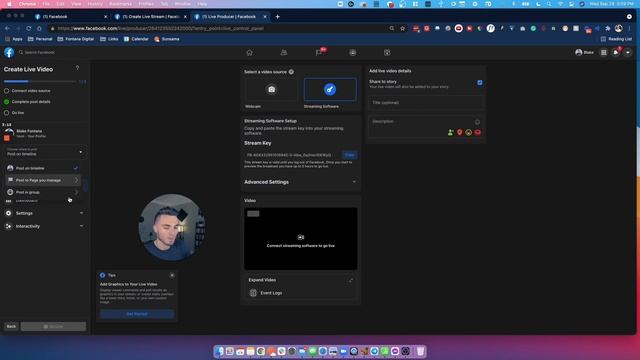Click the Back button at the bottom left
The height and width of the screenshot is (360, 640).
click(11, 327)
